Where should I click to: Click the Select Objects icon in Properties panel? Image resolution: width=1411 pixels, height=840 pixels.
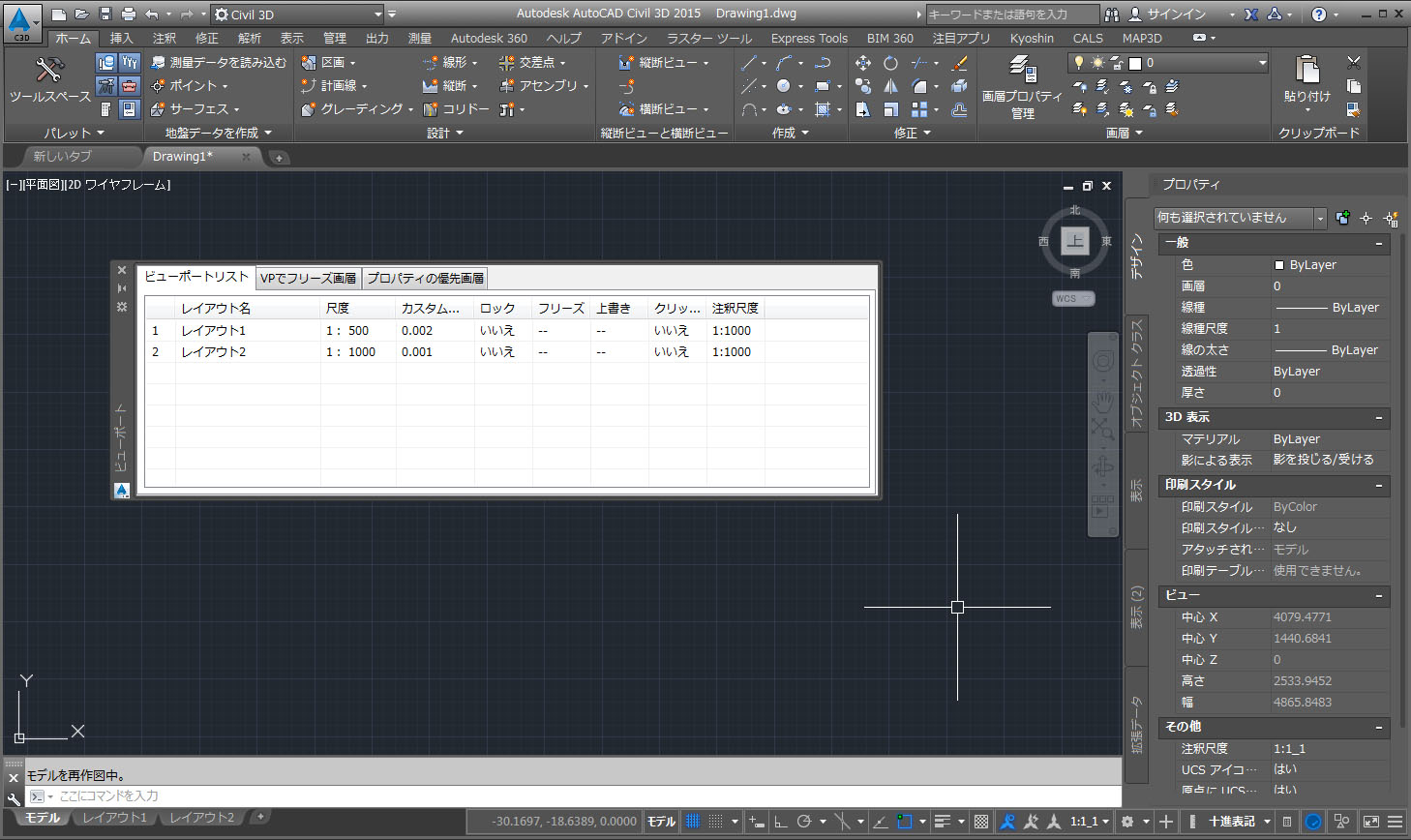pos(1366,219)
